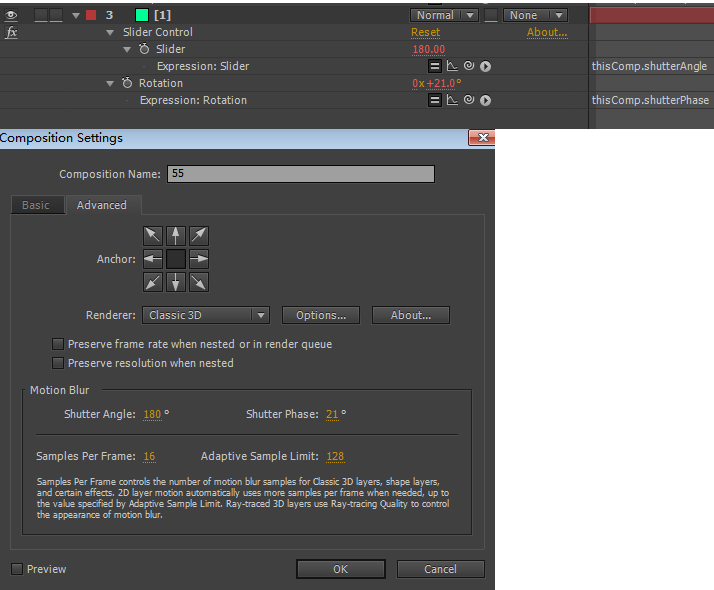Reset the Slider Control effect
This screenshot has width=714, height=590.
425,32
